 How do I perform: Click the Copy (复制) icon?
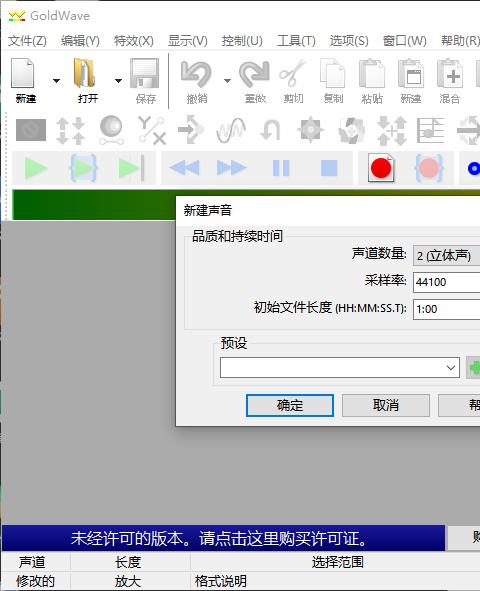333,73
